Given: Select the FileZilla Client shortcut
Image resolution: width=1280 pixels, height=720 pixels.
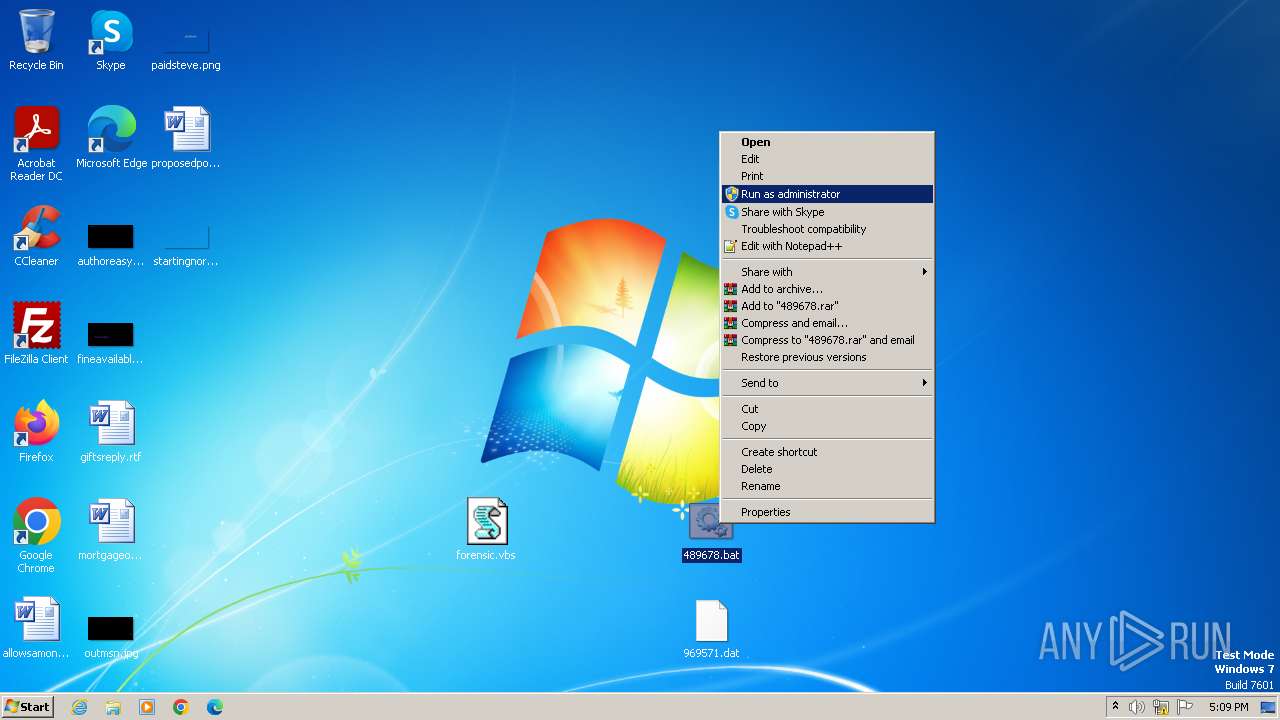Looking at the screenshot, I should 36,333.
